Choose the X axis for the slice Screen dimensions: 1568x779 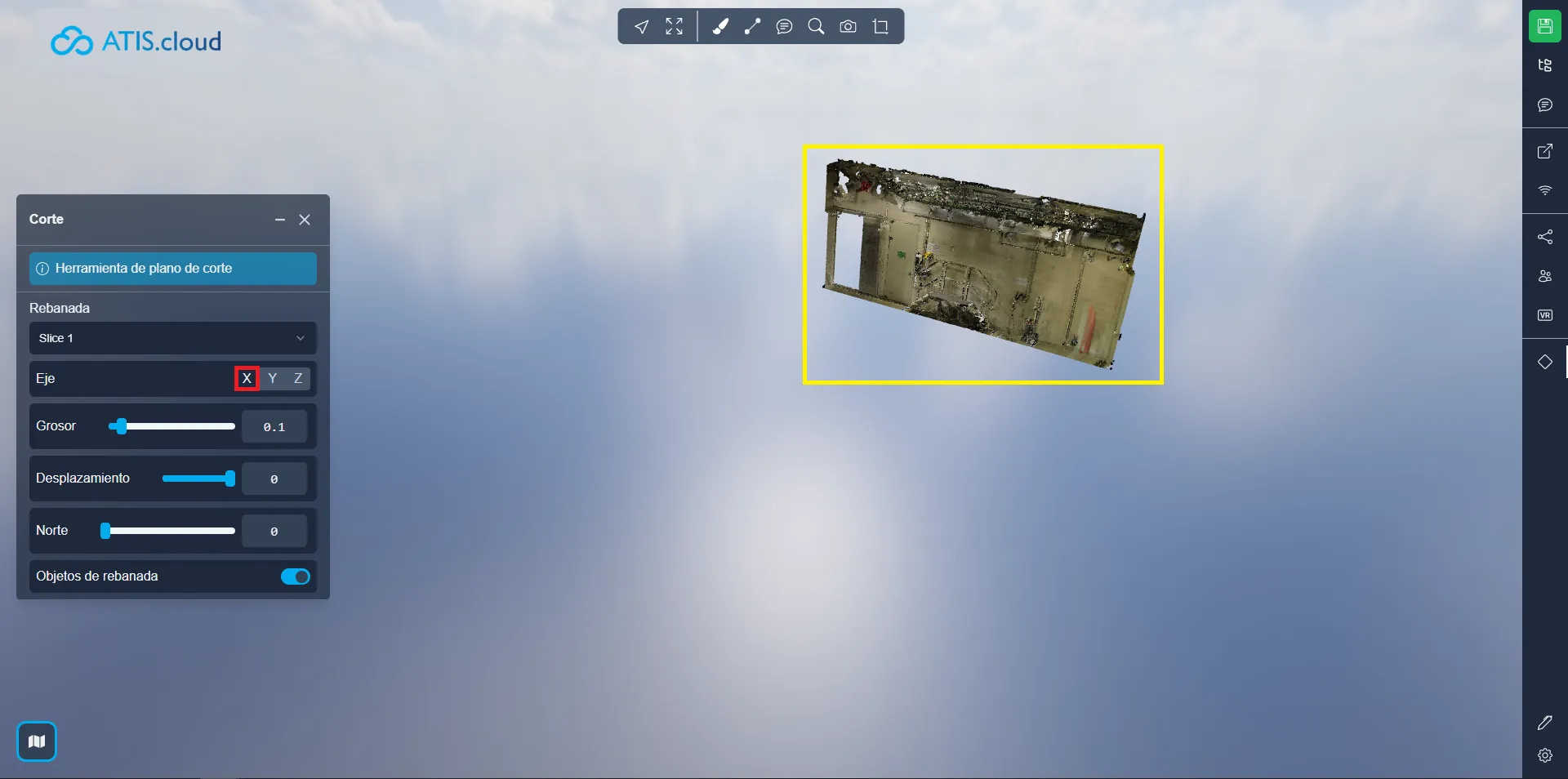click(247, 378)
